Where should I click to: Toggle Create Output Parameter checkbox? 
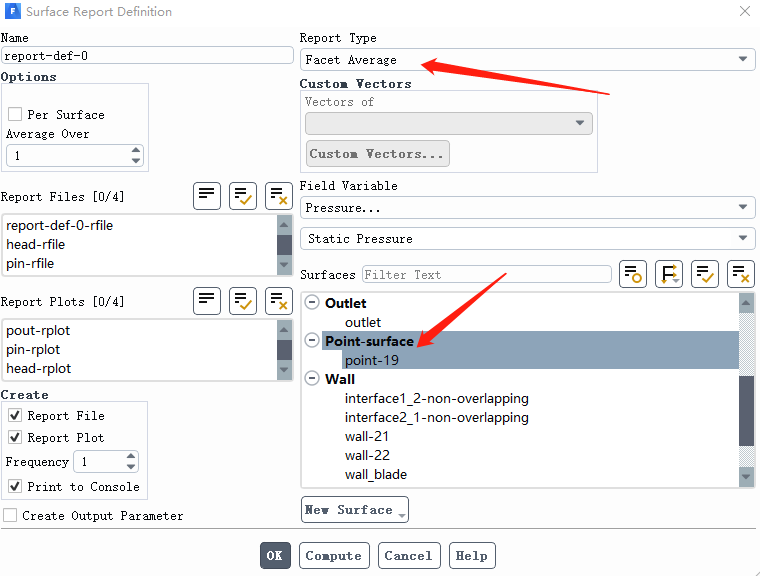[x=11, y=516]
